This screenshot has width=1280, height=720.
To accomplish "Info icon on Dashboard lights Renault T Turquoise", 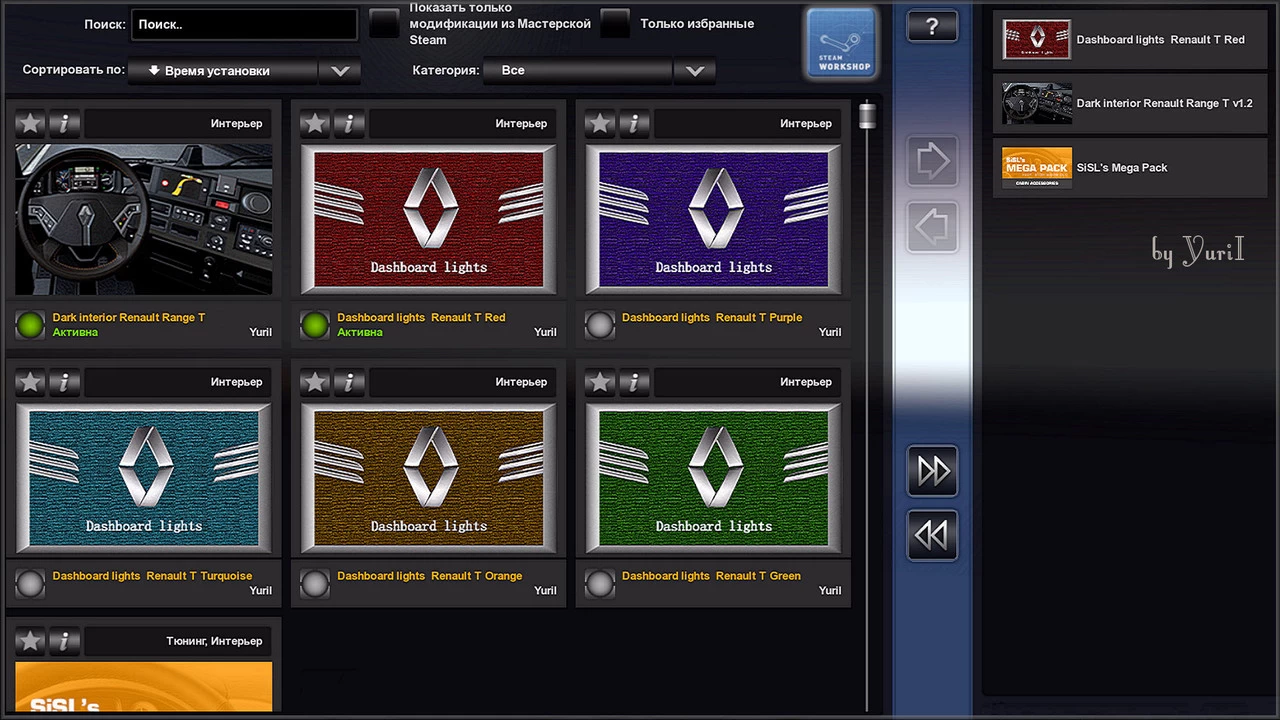I will (64, 382).
